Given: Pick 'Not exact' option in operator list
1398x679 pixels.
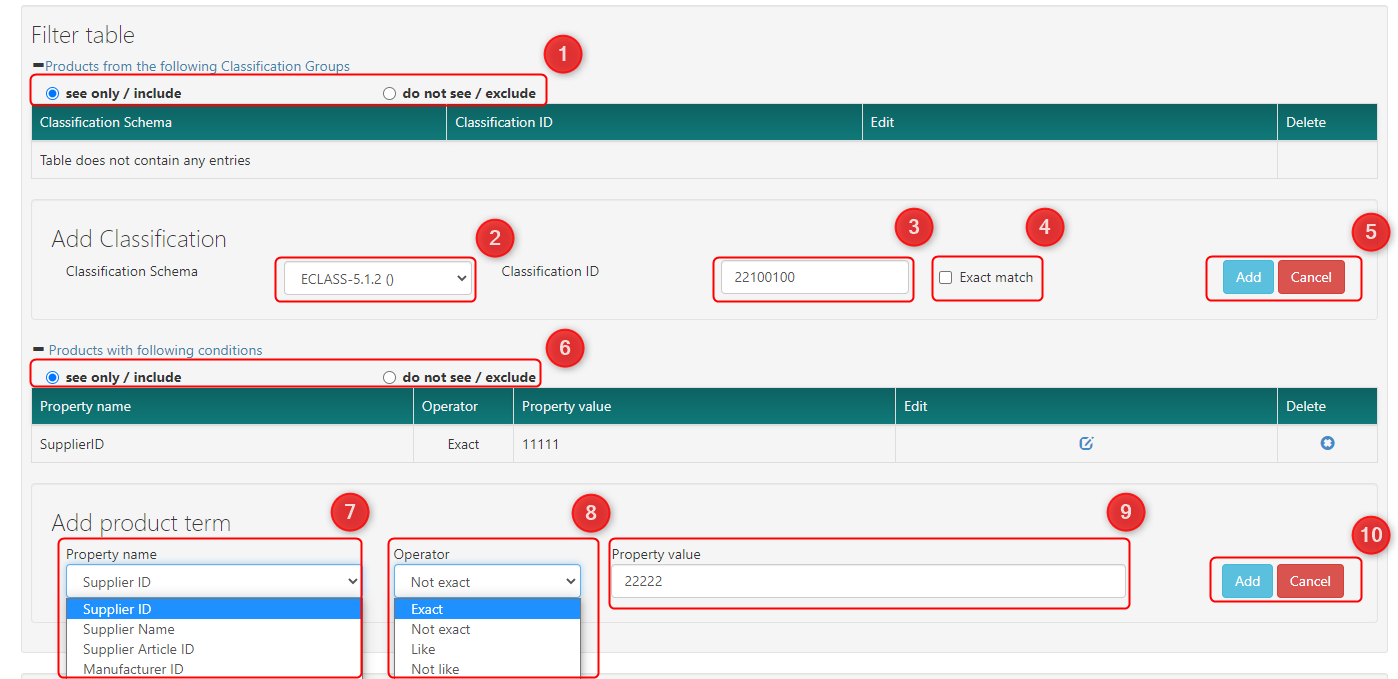Looking at the screenshot, I should point(440,630).
